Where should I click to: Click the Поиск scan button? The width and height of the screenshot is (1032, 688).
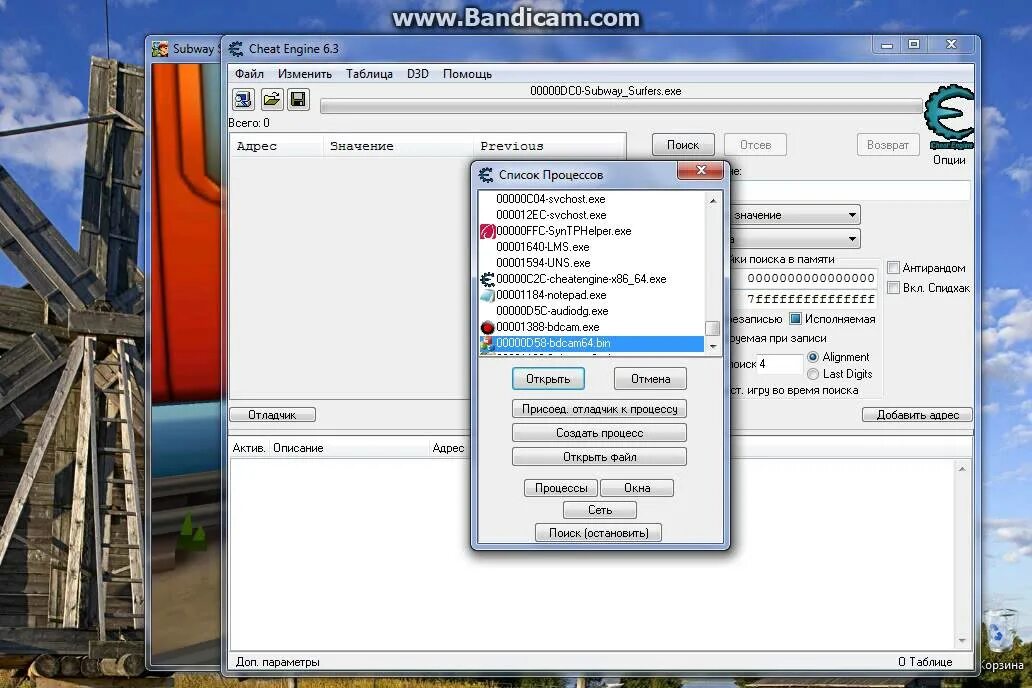coord(683,145)
